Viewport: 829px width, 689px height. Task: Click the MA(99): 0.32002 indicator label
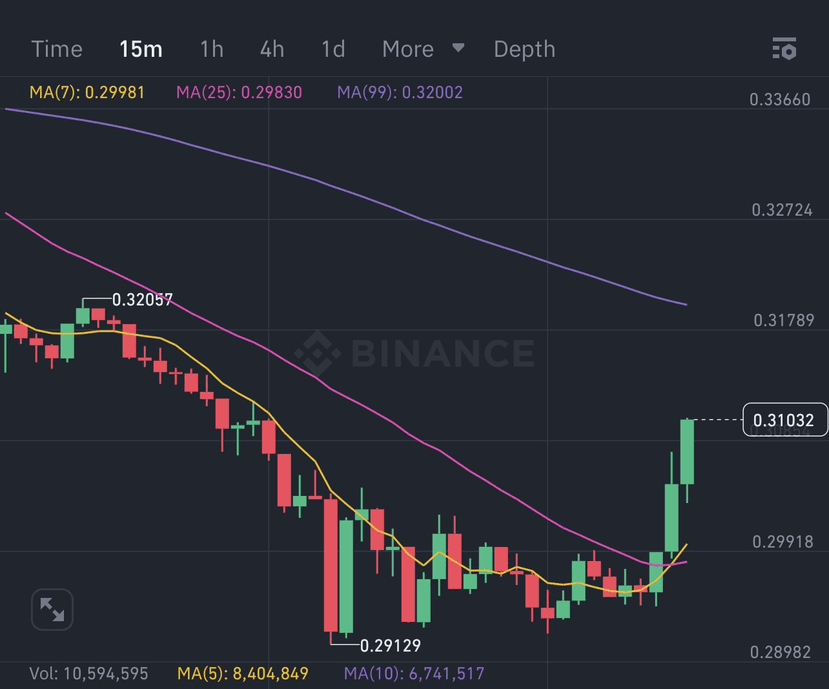coord(400,93)
